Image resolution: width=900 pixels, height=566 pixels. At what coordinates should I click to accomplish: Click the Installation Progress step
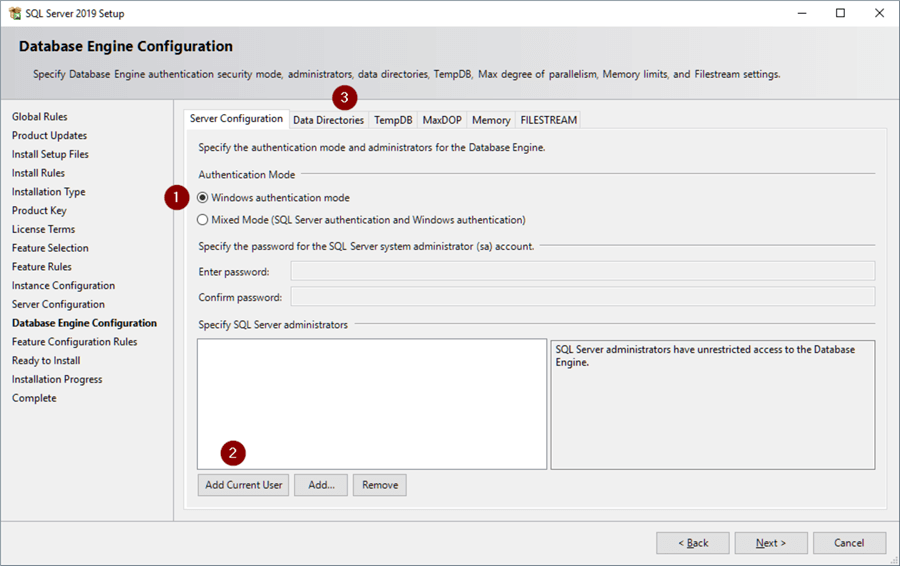(57, 379)
